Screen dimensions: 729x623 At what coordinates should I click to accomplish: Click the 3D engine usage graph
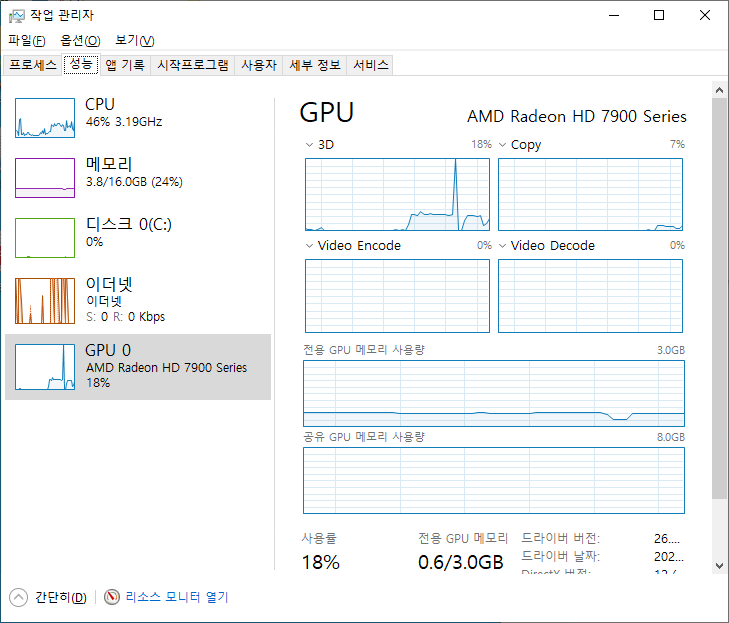point(397,194)
